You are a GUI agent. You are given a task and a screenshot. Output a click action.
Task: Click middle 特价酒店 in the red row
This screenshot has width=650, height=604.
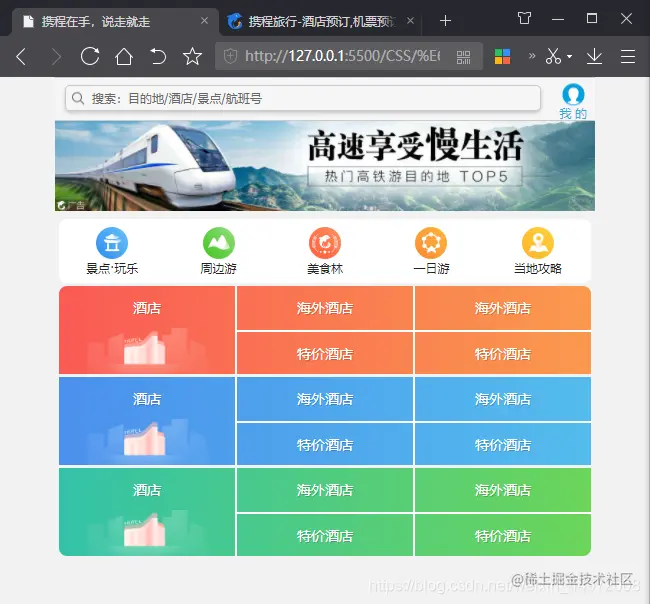[x=325, y=354]
